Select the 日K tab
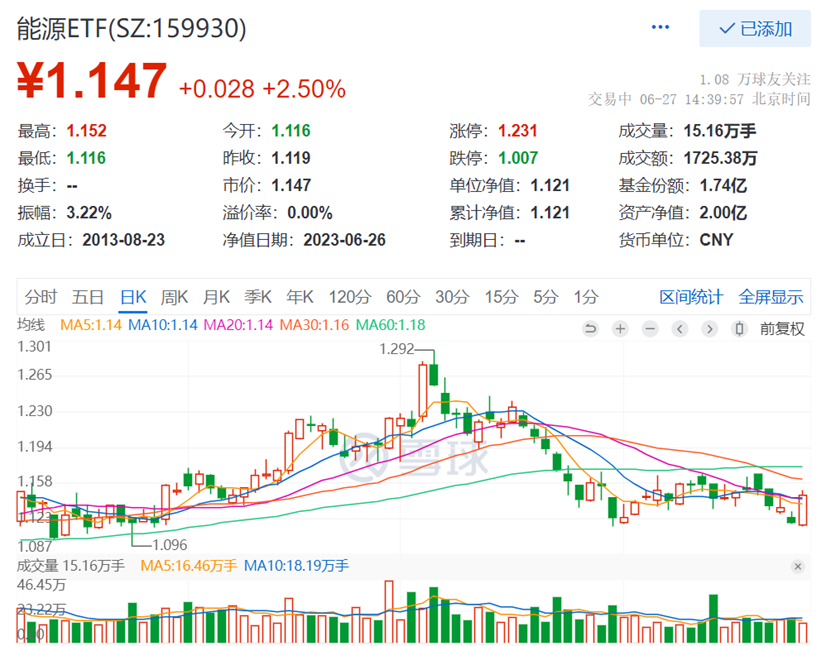This screenshot has width=831, height=646. pos(133,297)
